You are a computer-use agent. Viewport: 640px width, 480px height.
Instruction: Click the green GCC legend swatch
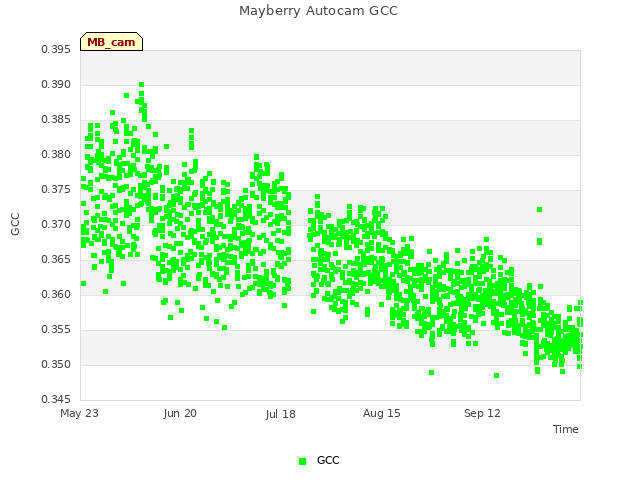302,461
